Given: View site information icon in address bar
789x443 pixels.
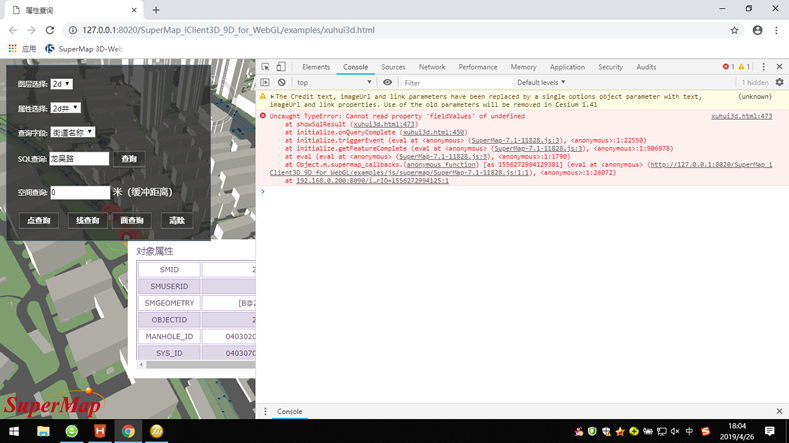Looking at the screenshot, I should click(73, 30).
